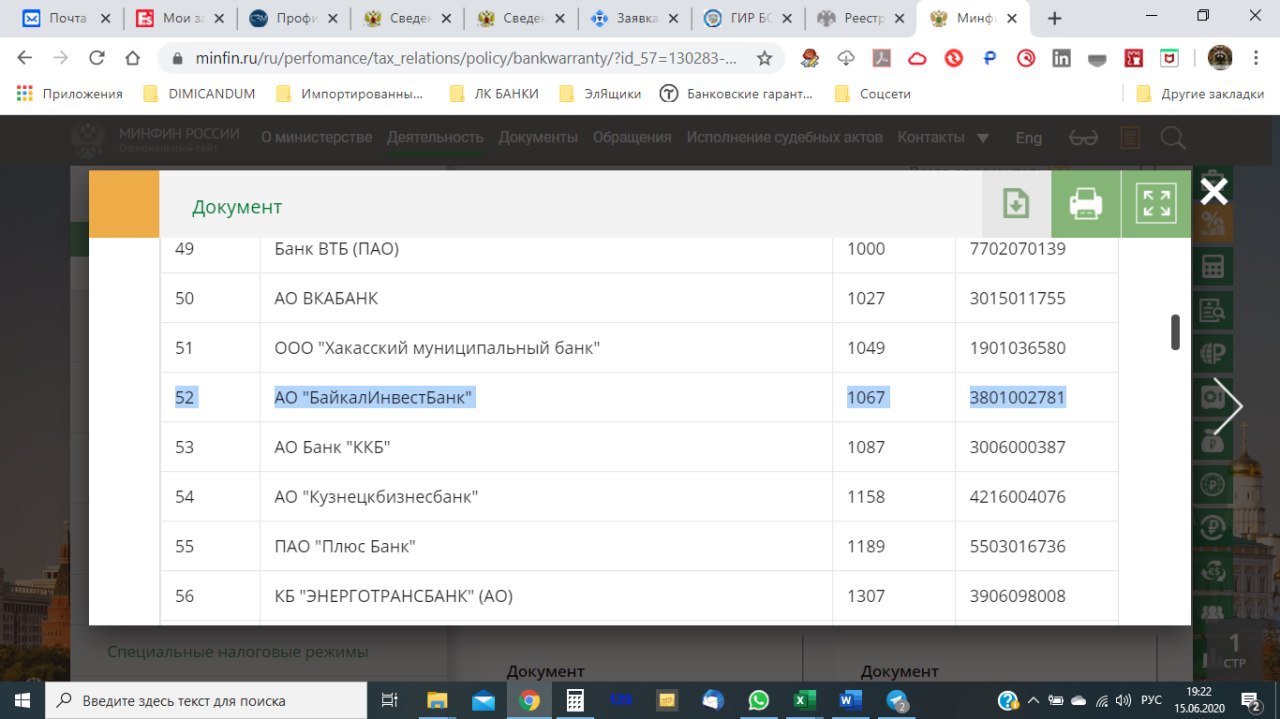Viewport: 1280px width, 719px height.
Task: Enable the accessibility glasses view icon
Action: tap(1083, 138)
